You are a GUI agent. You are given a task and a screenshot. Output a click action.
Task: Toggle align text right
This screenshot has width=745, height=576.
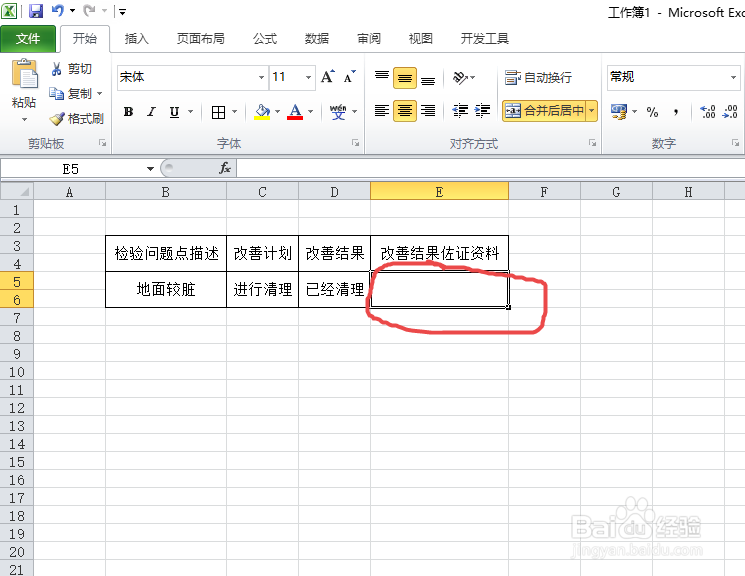[x=428, y=111]
